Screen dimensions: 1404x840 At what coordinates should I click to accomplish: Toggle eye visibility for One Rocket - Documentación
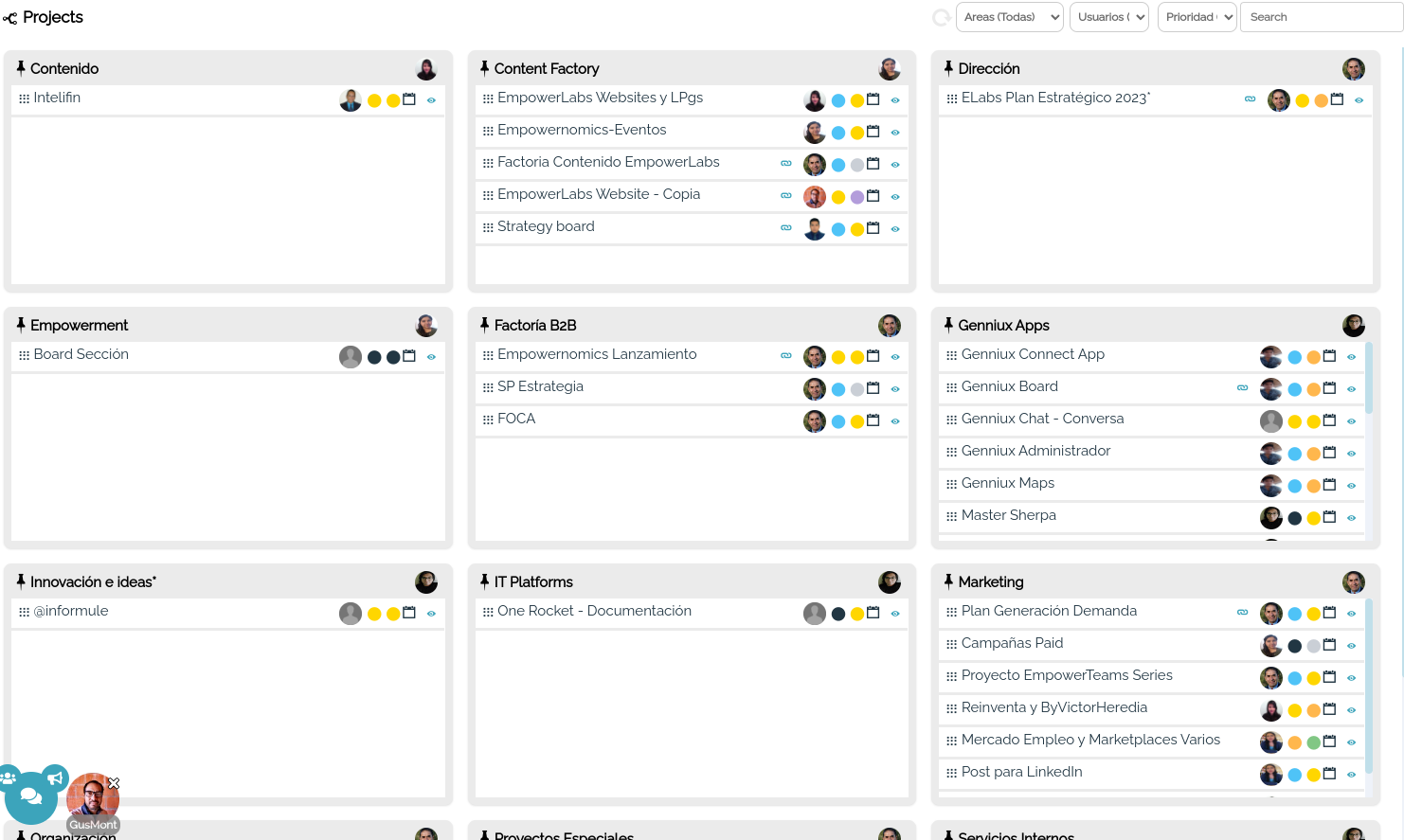tap(895, 613)
